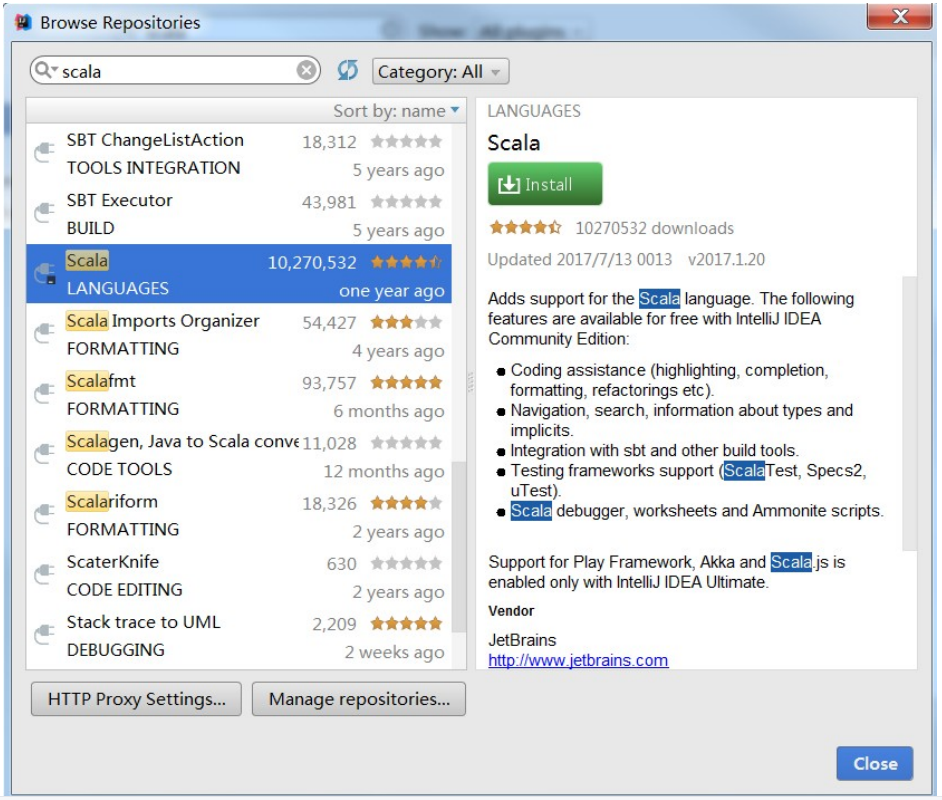Viewport: 942px width, 800px height.
Task: Click the SBT Executor plugin icon
Action: [44, 213]
